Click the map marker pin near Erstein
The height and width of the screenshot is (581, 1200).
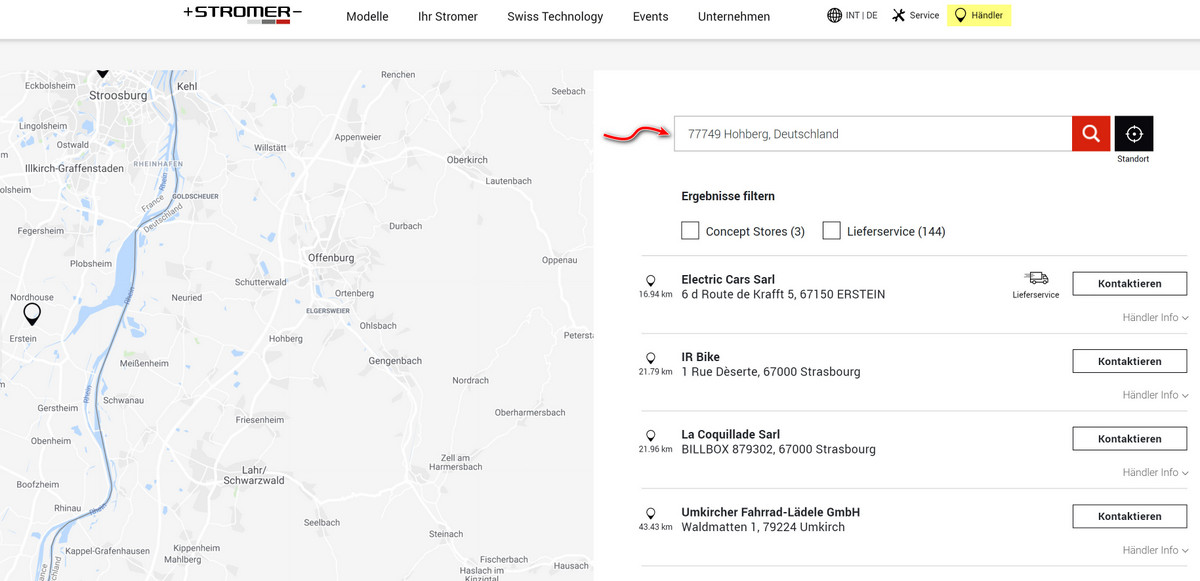pos(32,314)
